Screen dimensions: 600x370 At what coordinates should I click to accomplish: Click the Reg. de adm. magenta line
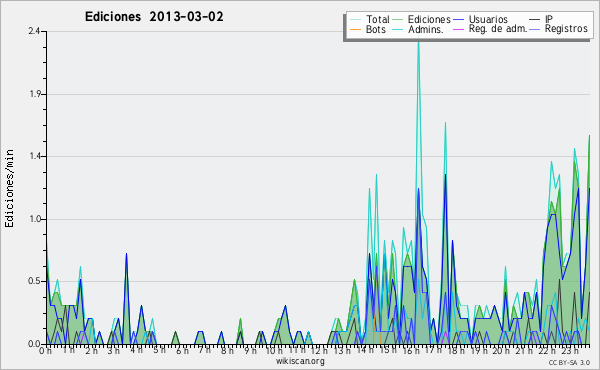click(458, 29)
